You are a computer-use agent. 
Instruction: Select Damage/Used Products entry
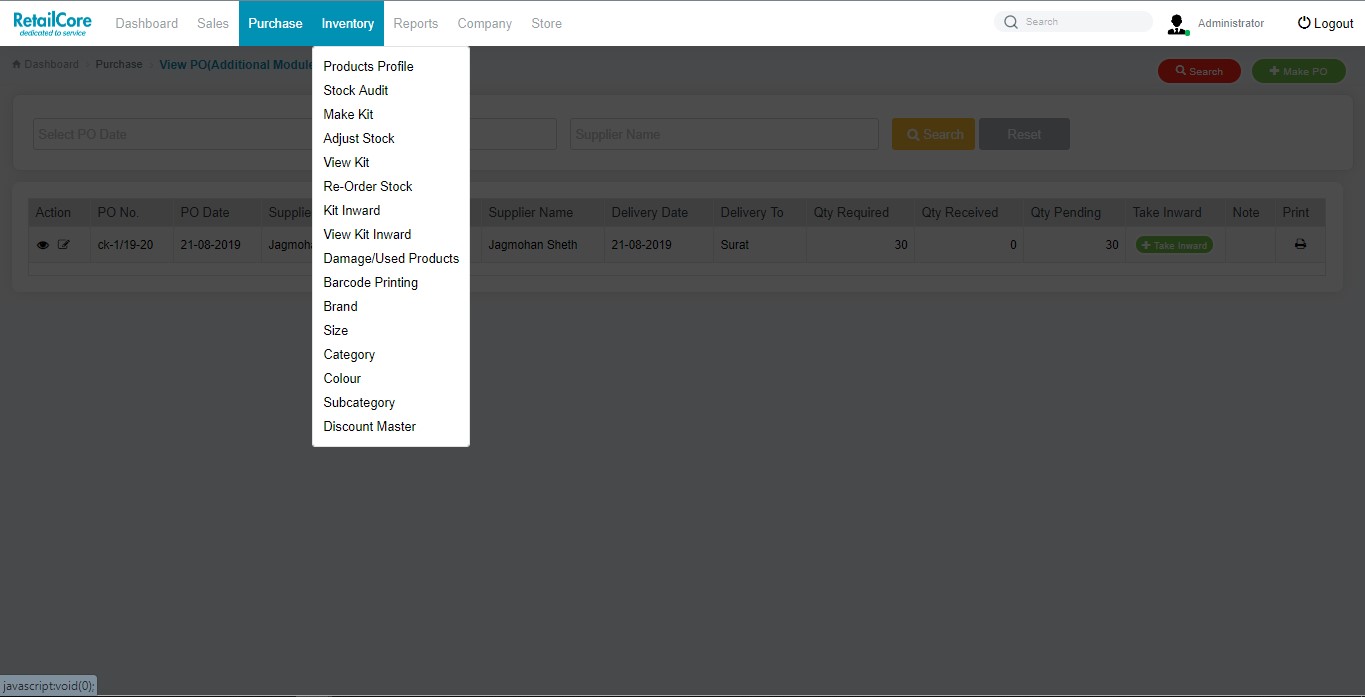point(391,258)
